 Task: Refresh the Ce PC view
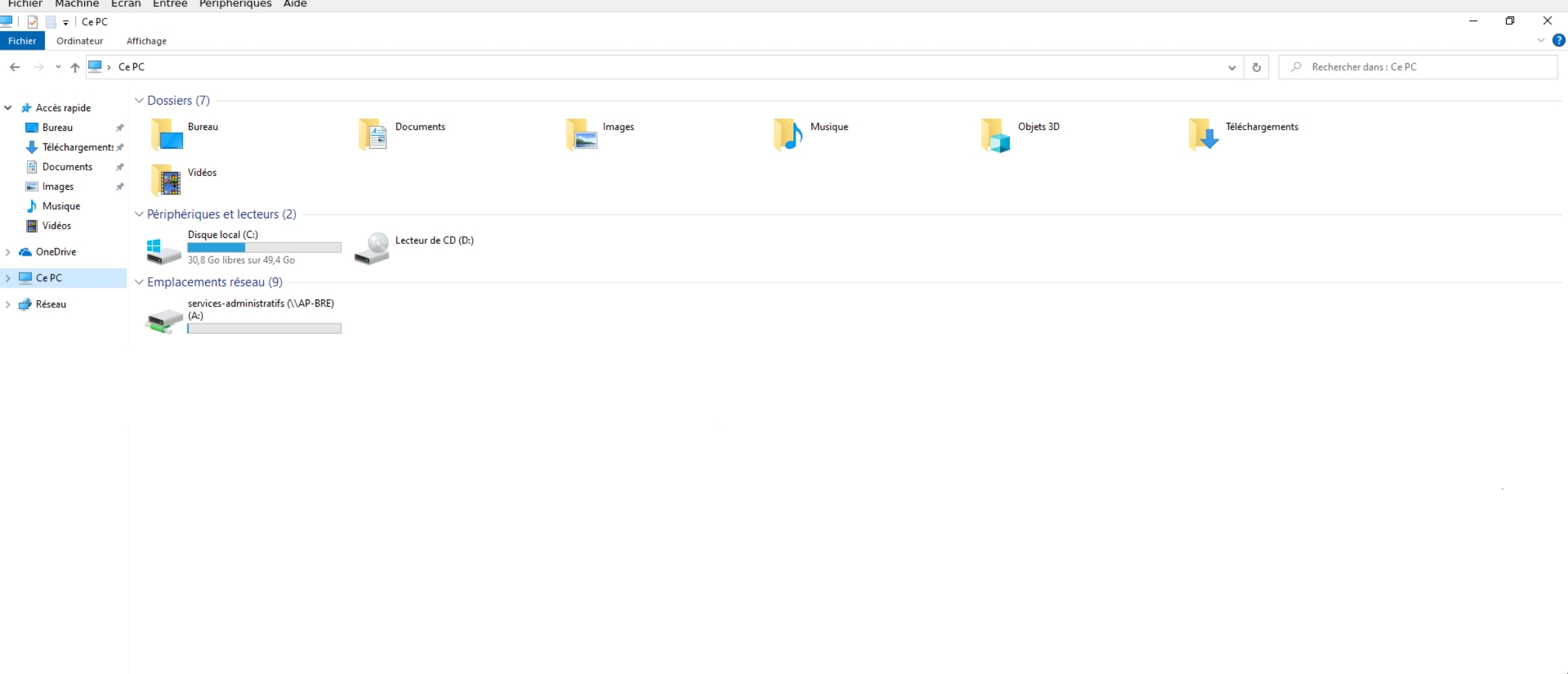1256,67
